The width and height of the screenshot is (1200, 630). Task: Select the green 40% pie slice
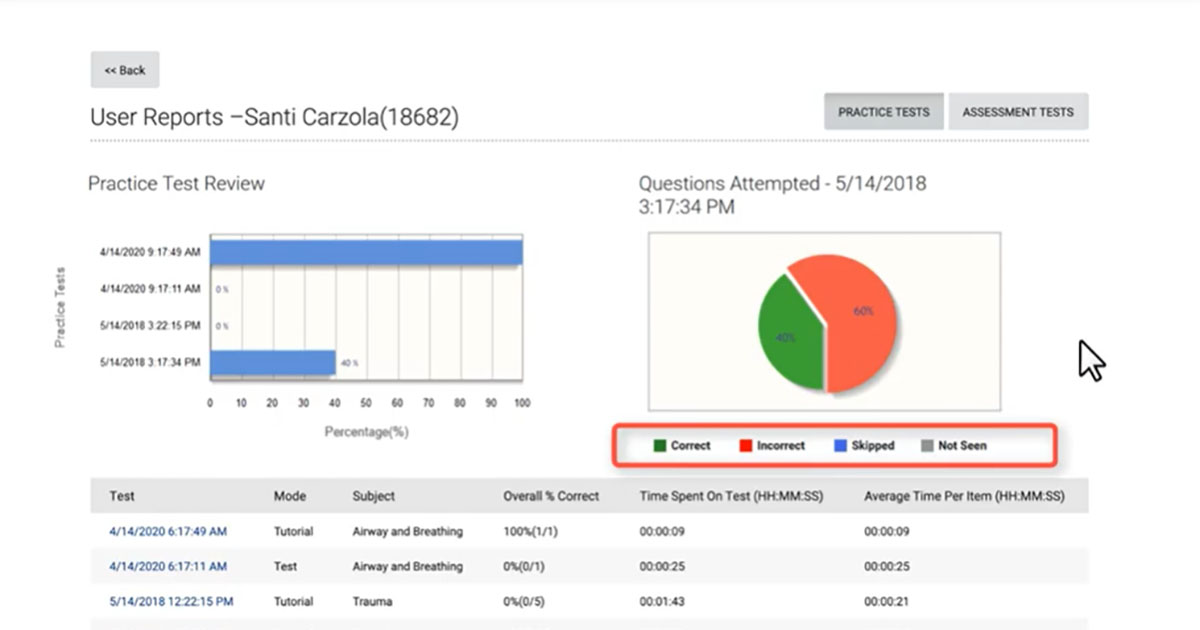pyautogui.click(x=787, y=335)
